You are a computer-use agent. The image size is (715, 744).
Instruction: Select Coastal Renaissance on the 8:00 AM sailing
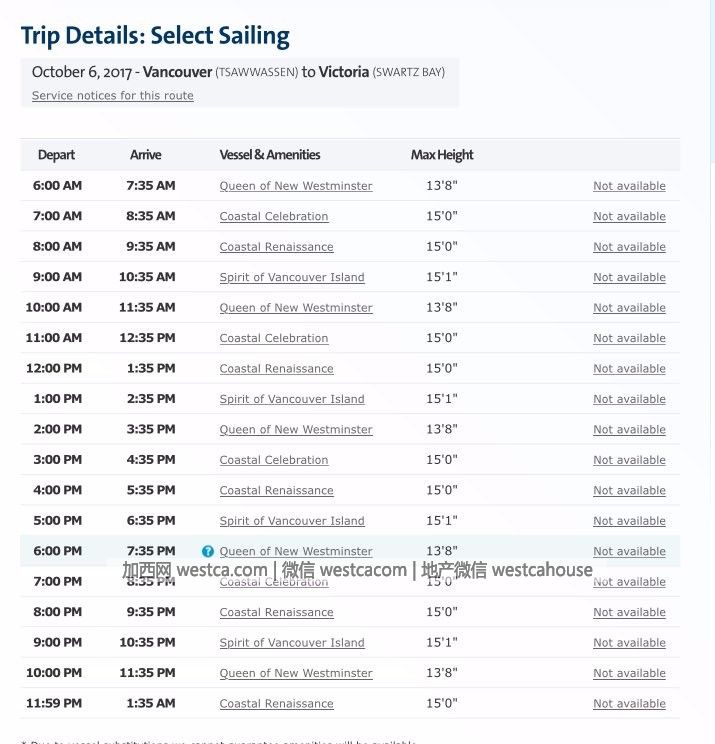(277, 247)
